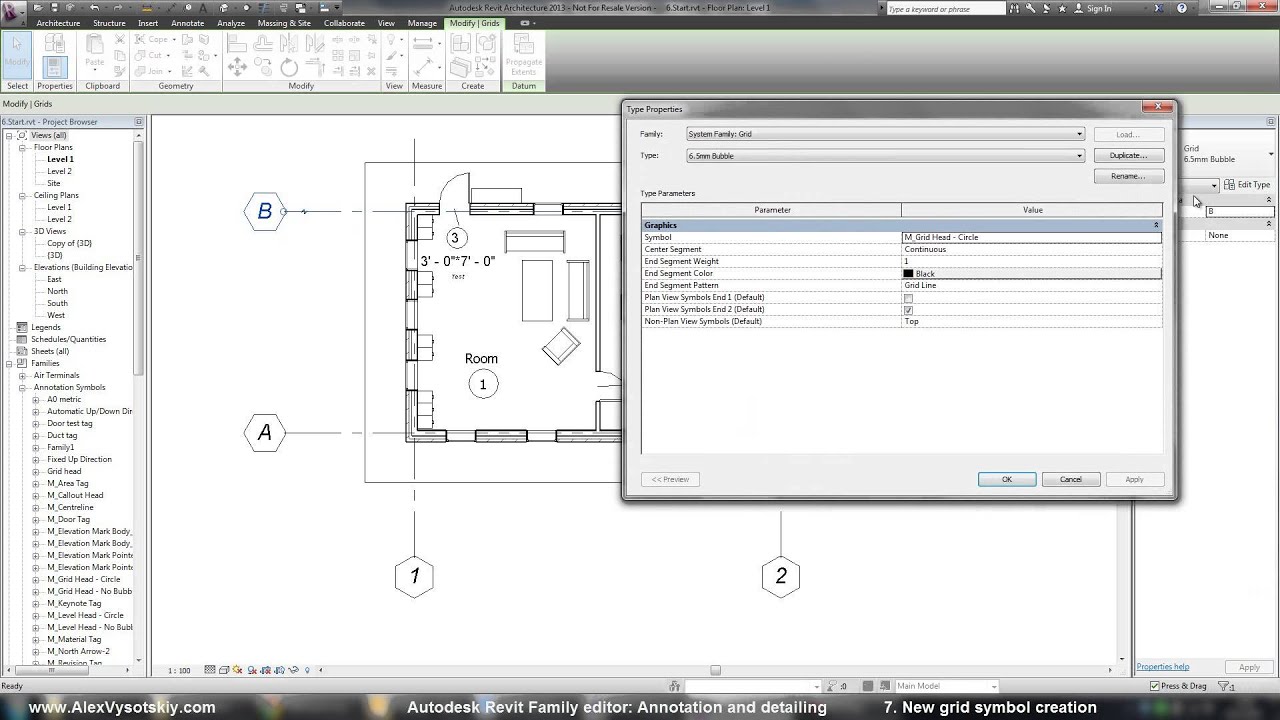Switch to the Insert ribbon tab
The height and width of the screenshot is (720, 1280).
[x=148, y=23]
